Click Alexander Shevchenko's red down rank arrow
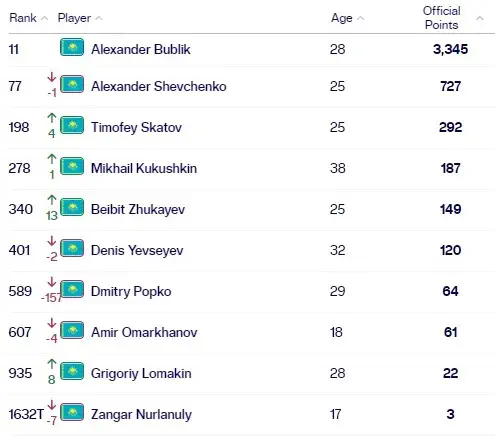 point(52,77)
